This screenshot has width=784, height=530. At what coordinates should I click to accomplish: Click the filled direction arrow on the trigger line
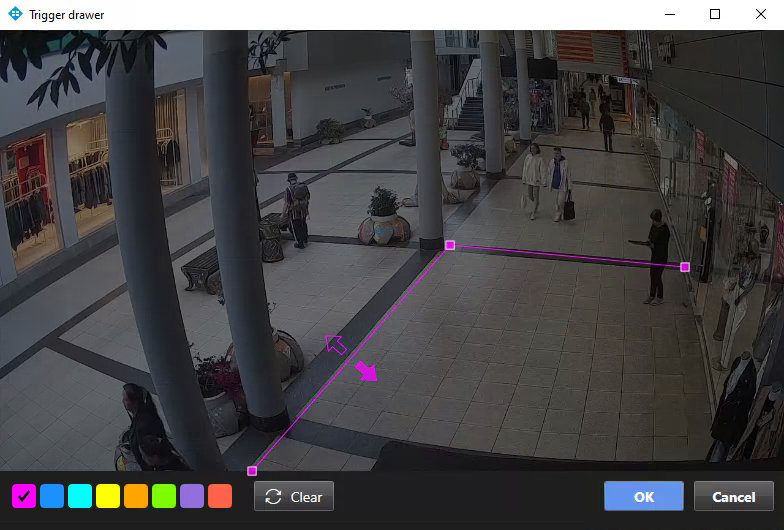click(366, 372)
